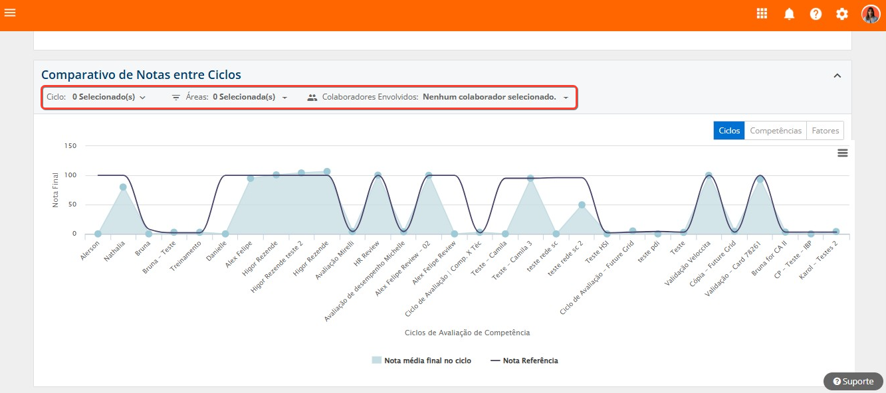
Task: Collapse the Comparativo de Notas entre Ciclos panel
Action: [837, 76]
